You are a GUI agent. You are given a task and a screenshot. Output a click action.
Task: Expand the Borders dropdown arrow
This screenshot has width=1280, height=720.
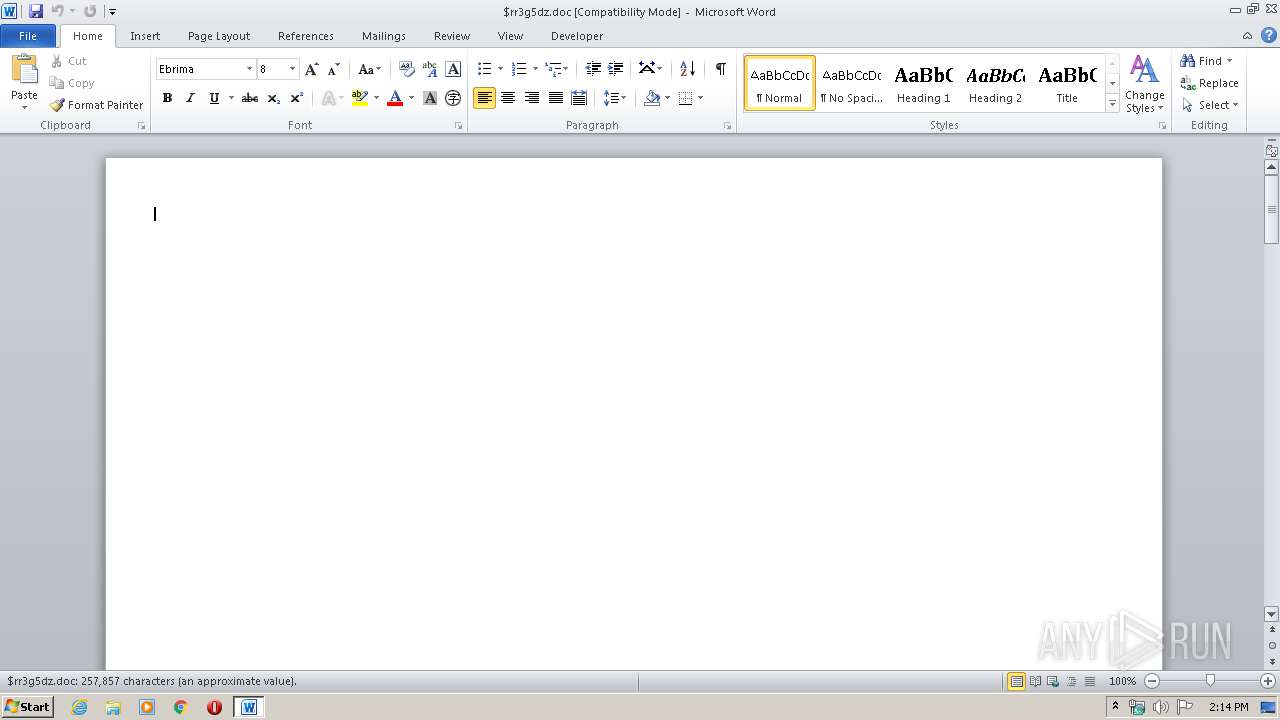[x=700, y=98]
